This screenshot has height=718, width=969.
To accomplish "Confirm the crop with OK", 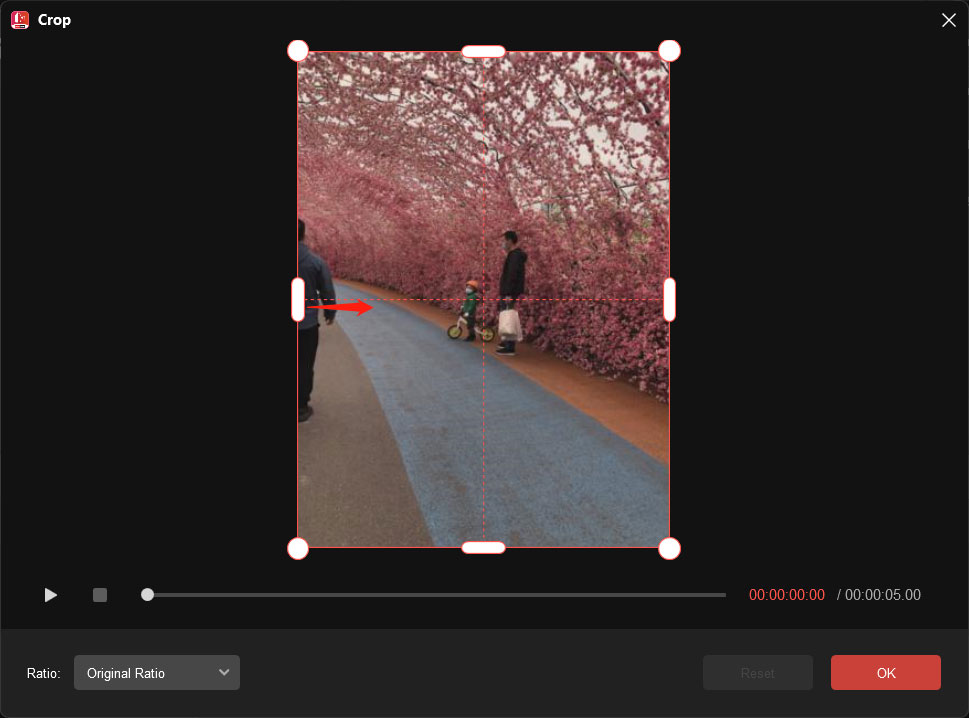I will pyautogui.click(x=886, y=673).
